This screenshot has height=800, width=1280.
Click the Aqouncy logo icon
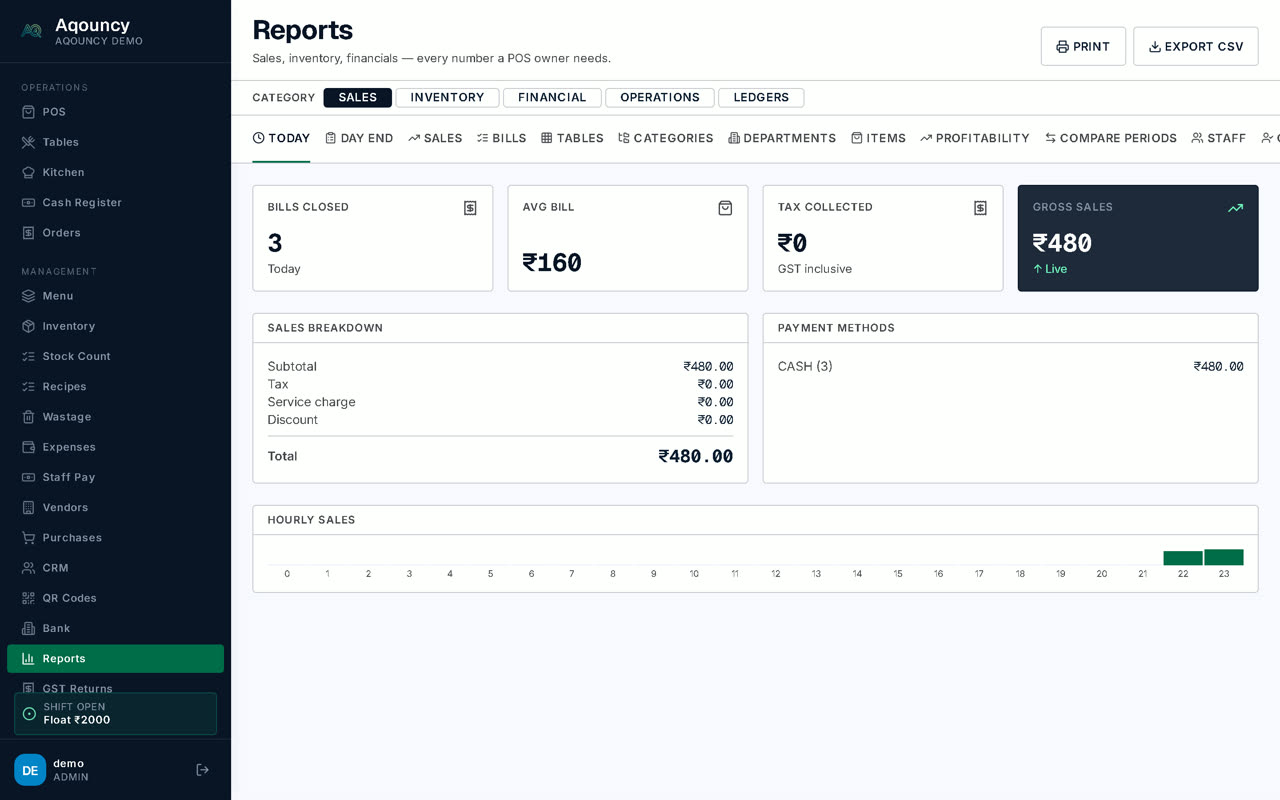[x=32, y=31]
